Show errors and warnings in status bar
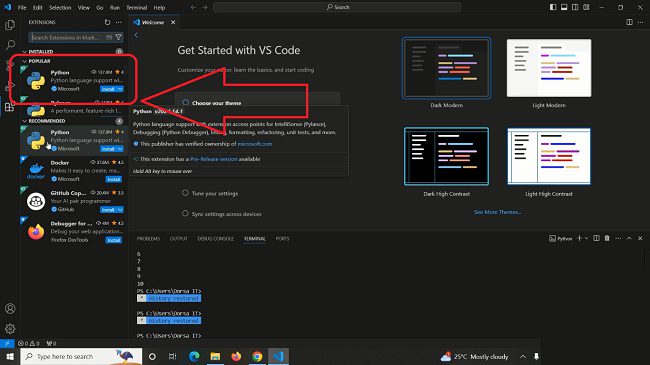 tap(29, 343)
